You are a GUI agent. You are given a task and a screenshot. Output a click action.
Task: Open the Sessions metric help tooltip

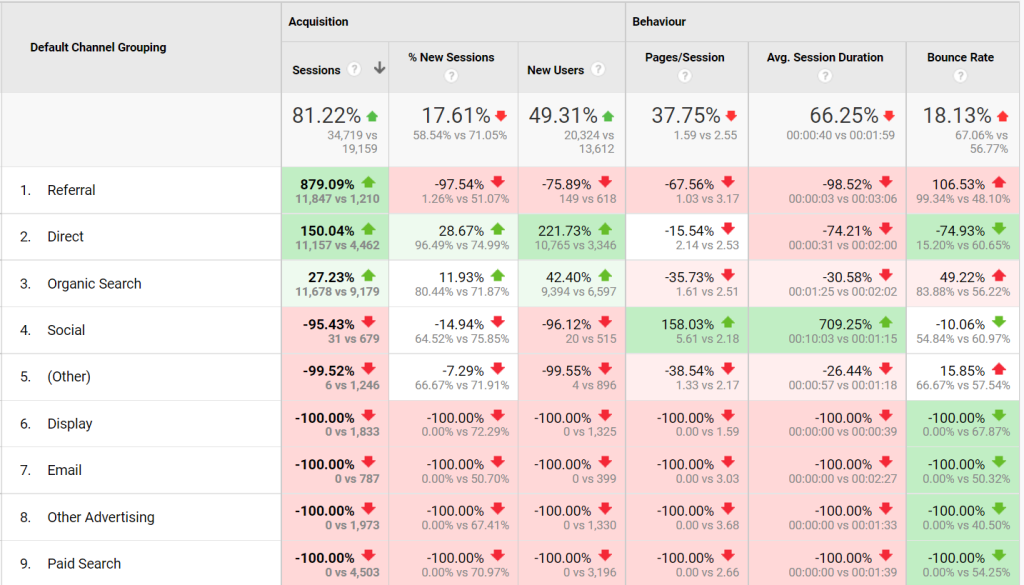click(x=354, y=67)
